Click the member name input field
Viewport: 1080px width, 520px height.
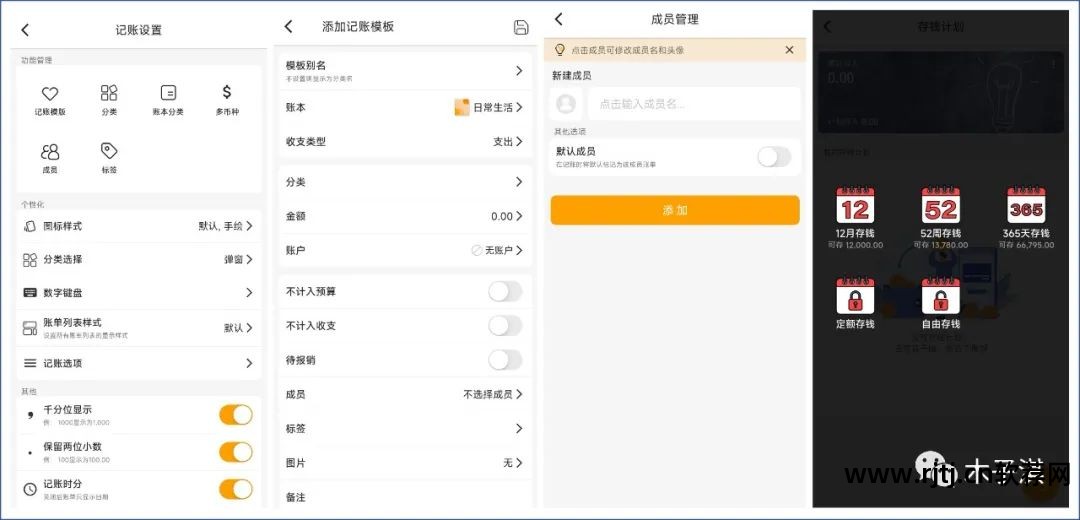click(694, 104)
